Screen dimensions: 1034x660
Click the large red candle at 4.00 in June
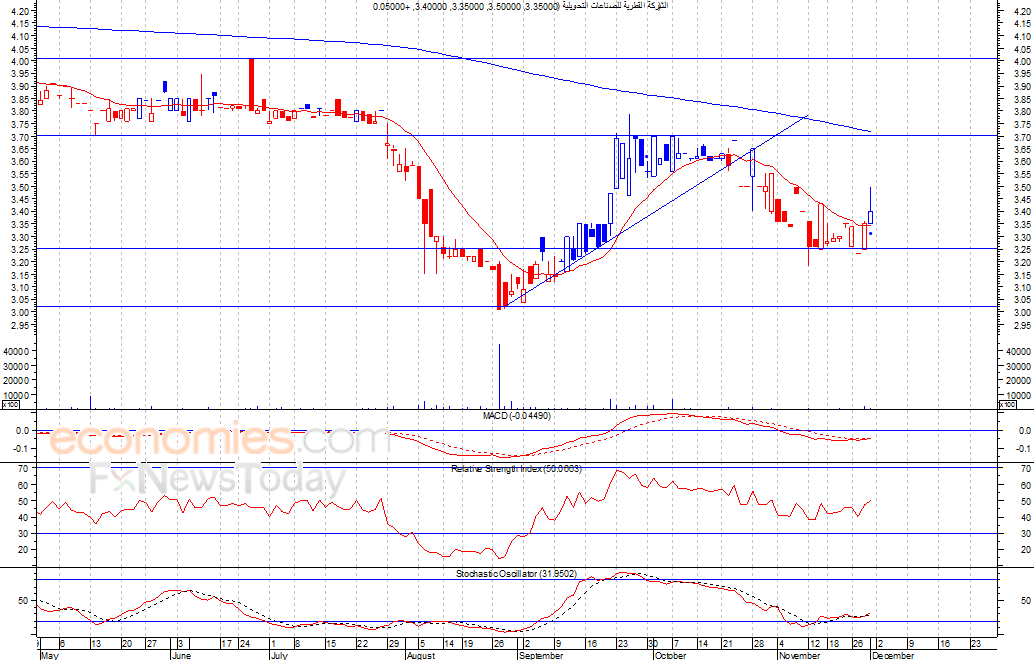pyautogui.click(x=251, y=82)
